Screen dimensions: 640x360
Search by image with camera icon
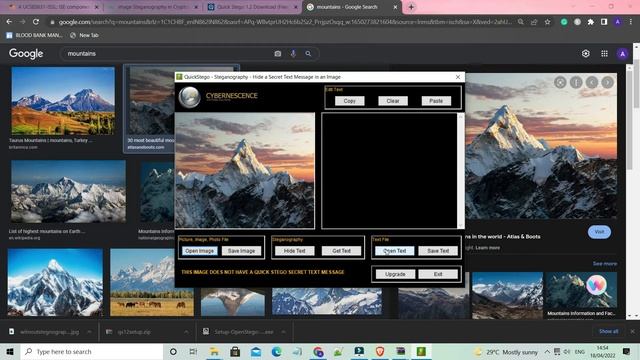click(x=278, y=53)
